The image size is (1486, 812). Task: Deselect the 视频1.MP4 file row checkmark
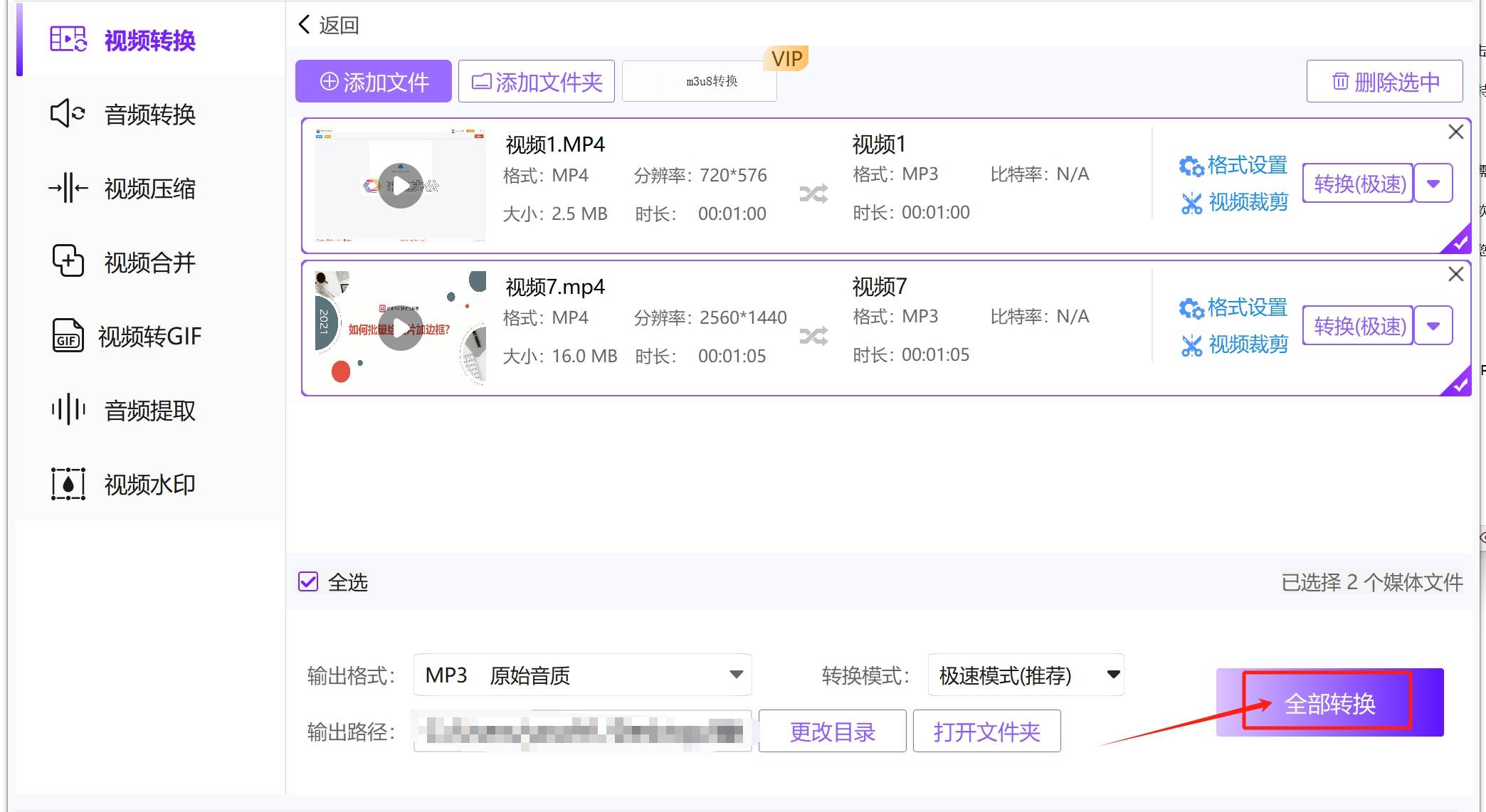point(1459,243)
